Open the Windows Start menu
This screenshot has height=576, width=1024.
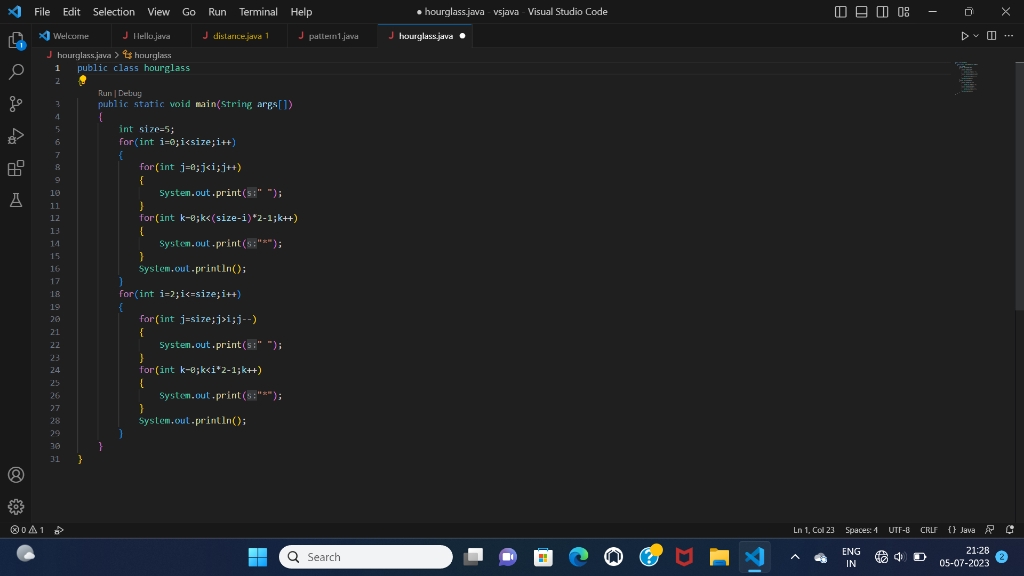pyautogui.click(x=258, y=557)
